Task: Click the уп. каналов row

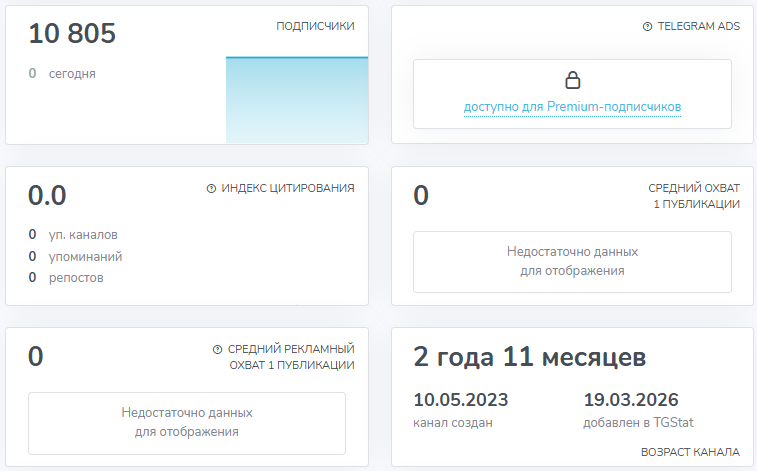Action: pos(75,235)
